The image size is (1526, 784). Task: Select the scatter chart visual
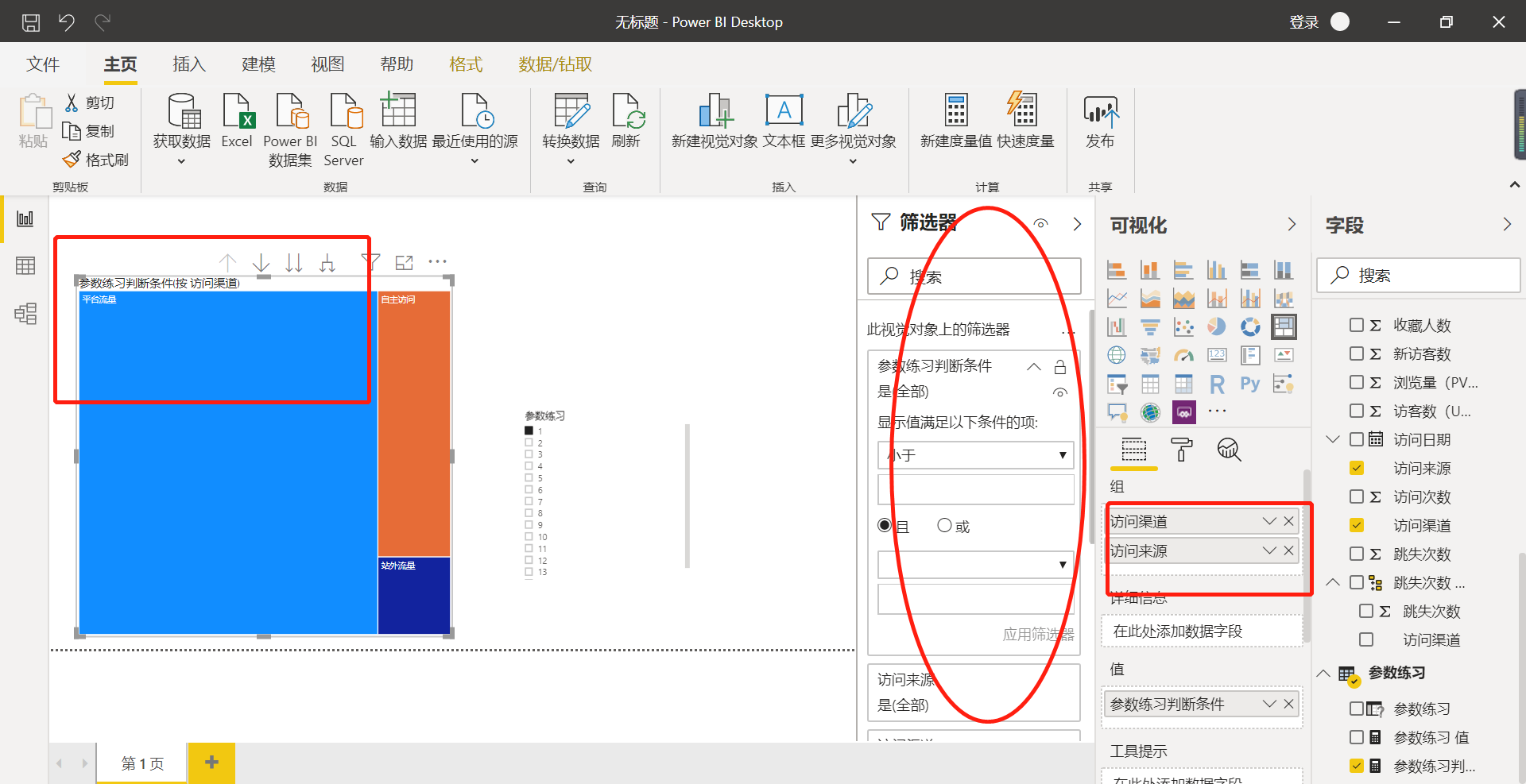1183,327
